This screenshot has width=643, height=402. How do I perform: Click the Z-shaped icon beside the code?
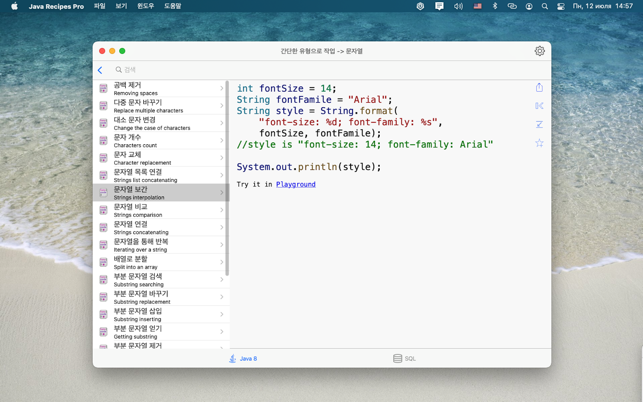(x=539, y=124)
